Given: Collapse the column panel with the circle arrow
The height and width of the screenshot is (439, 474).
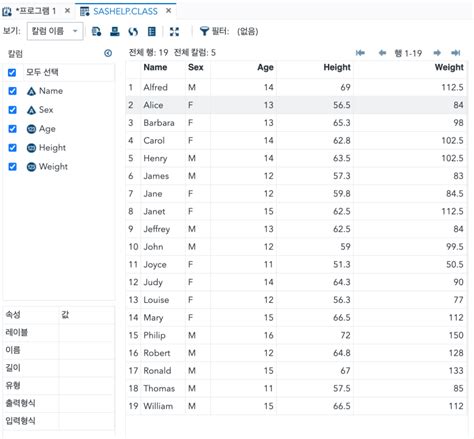Looking at the screenshot, I should pyautogui.click(x=108, y=53).
